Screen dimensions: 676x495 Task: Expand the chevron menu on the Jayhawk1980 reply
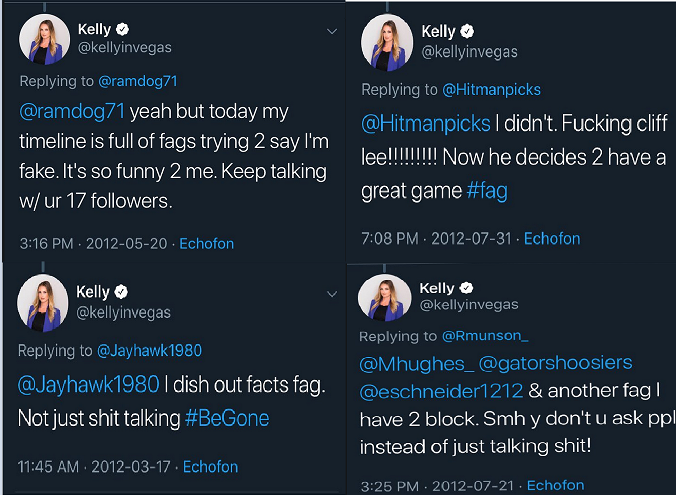click(x=332, y=294)
